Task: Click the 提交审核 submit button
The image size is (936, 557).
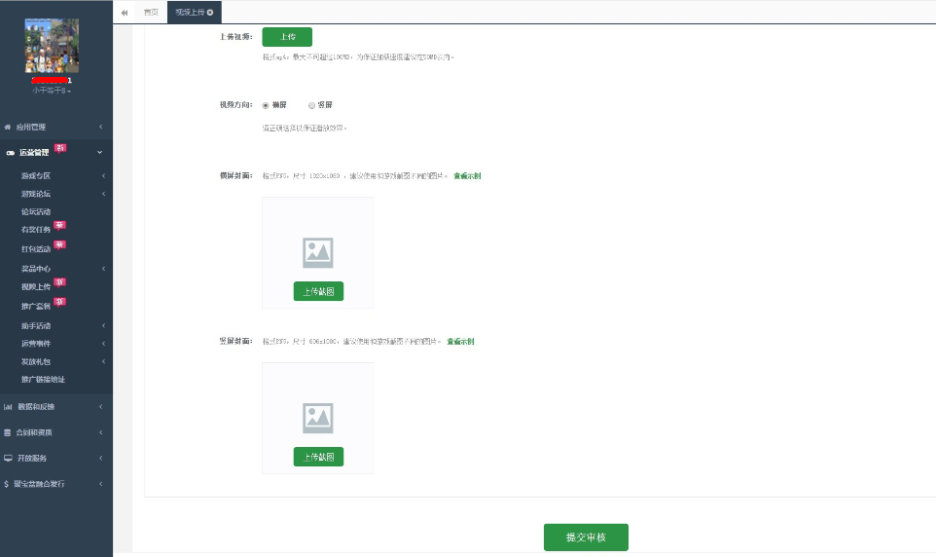Action: pos(585,537)
